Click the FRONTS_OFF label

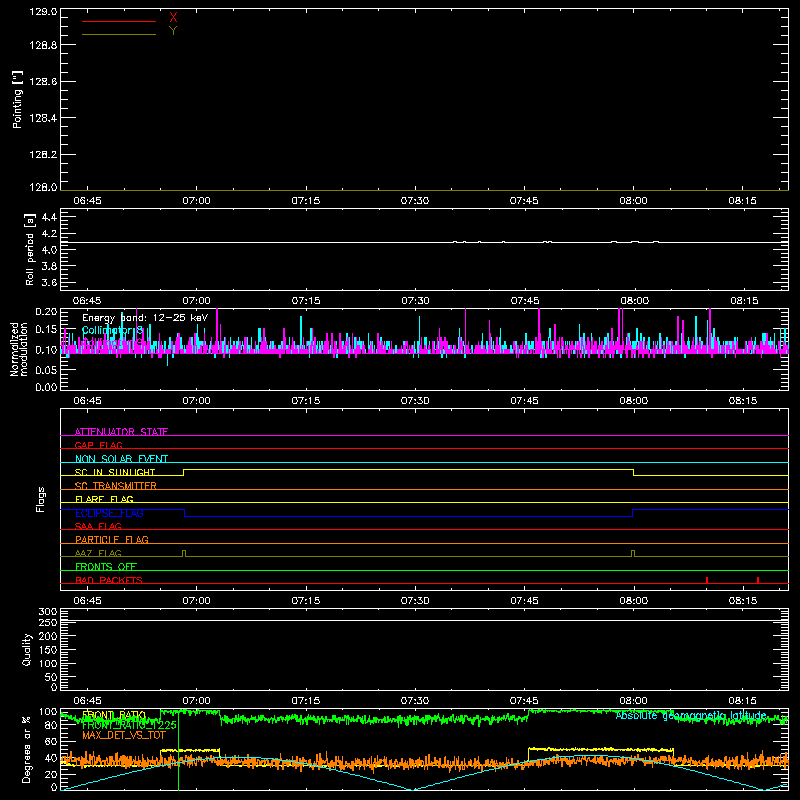click(106, 566)
